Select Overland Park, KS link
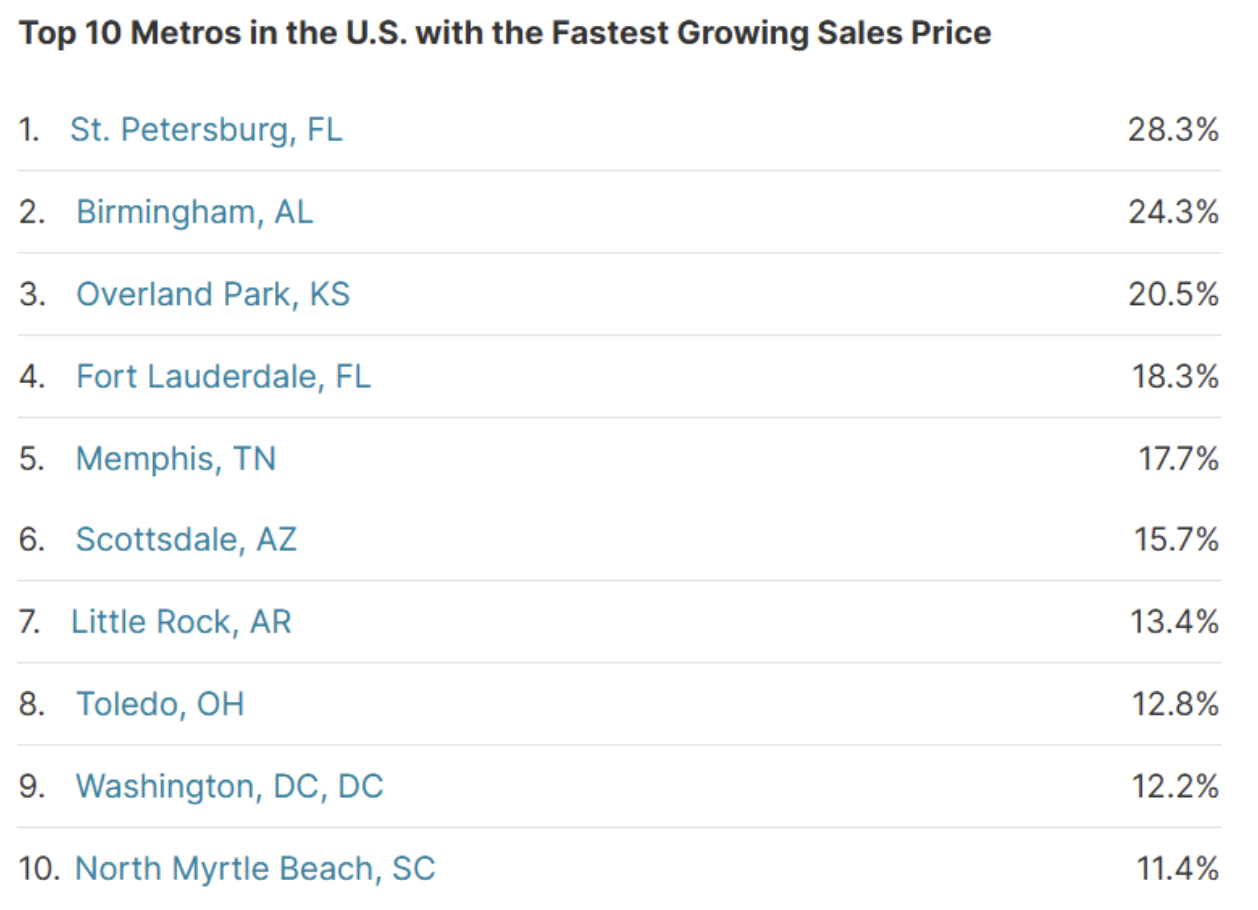The height and width of the screenshot is (910, 1258). [213, 294]
